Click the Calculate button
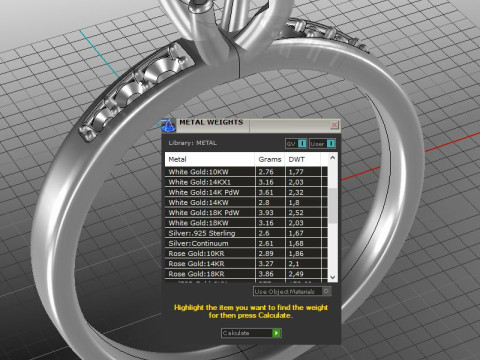This screenshot has height=360, width=480. pyautogui.click(x=251, y=333)
